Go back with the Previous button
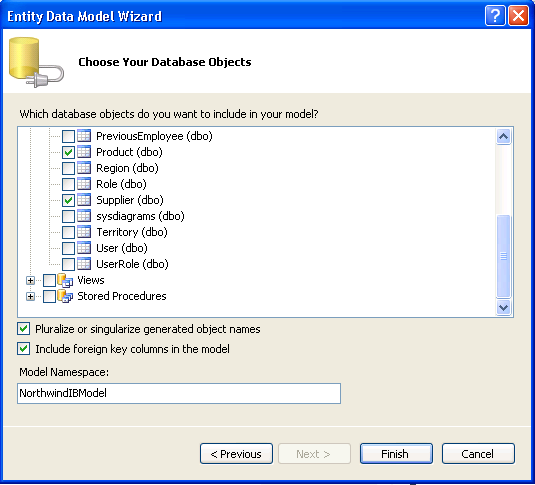The image size is (535, 485). pos(236,454)
